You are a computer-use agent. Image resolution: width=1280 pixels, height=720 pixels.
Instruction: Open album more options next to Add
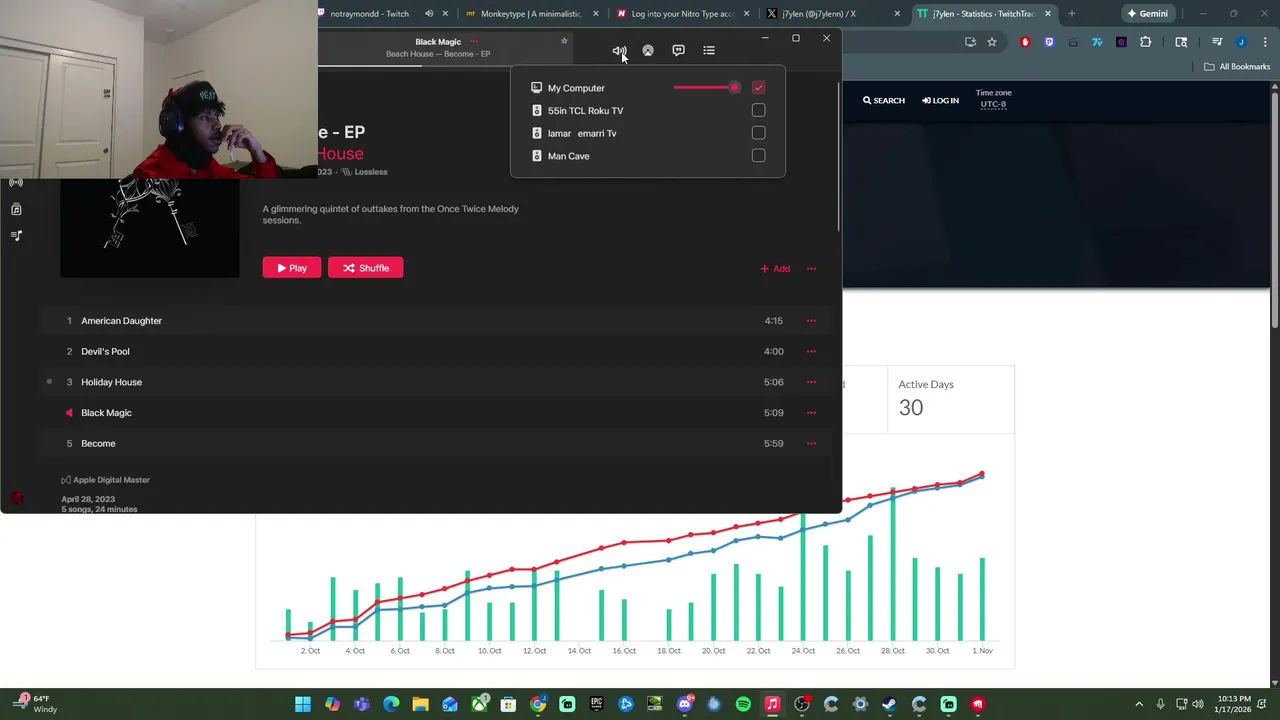coord(811,268)
